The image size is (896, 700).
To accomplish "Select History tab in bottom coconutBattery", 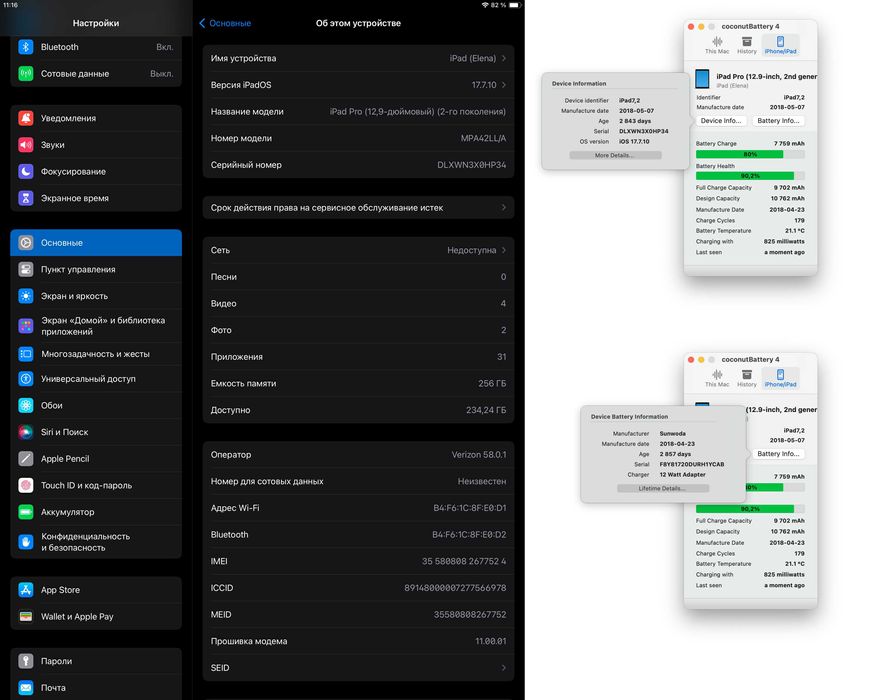I will point(746,378).
